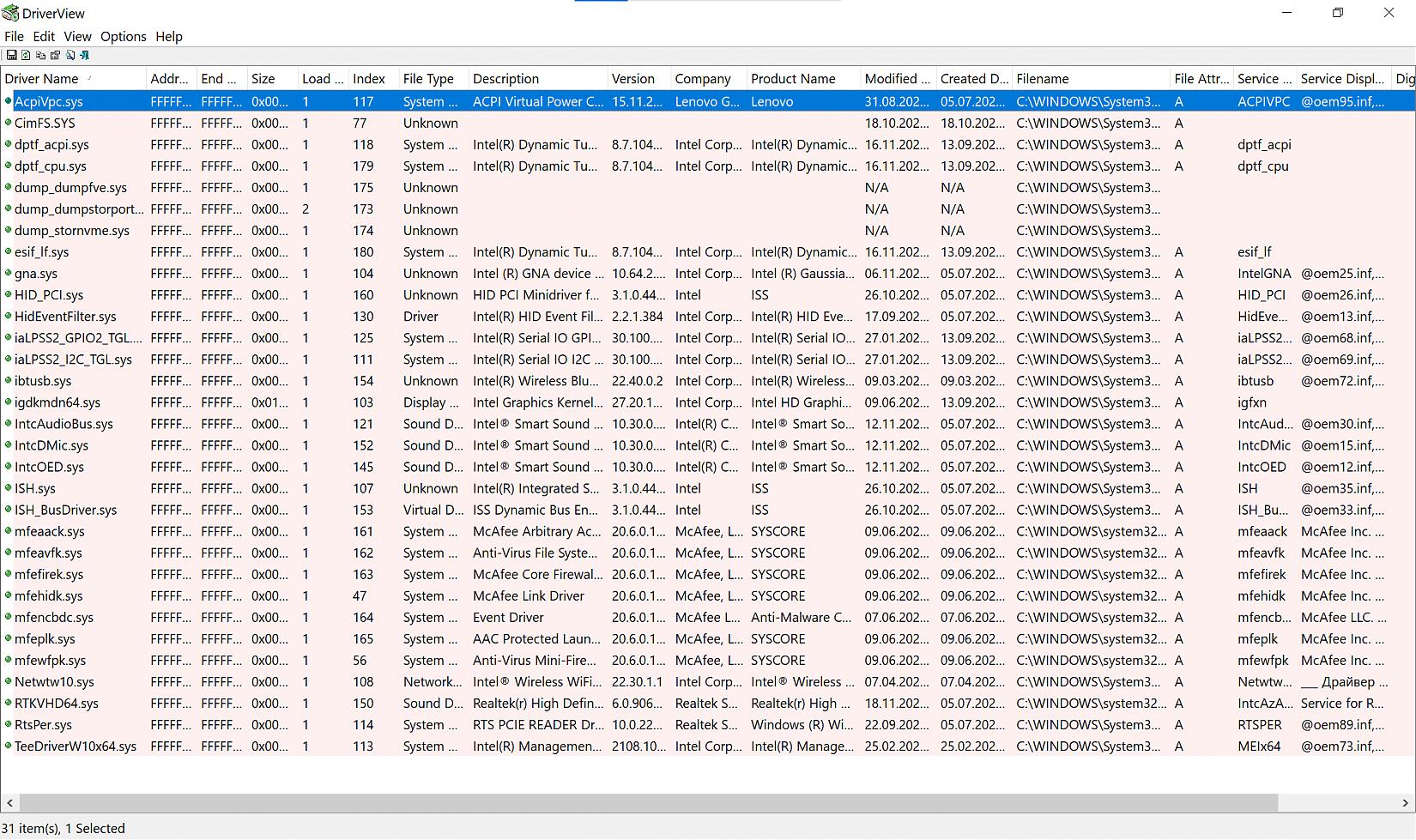Click the green icon beside mfeaack.sys
The width and height of the screenshot is (1416, 840).
pyautogui.click(x=8, y=531)
